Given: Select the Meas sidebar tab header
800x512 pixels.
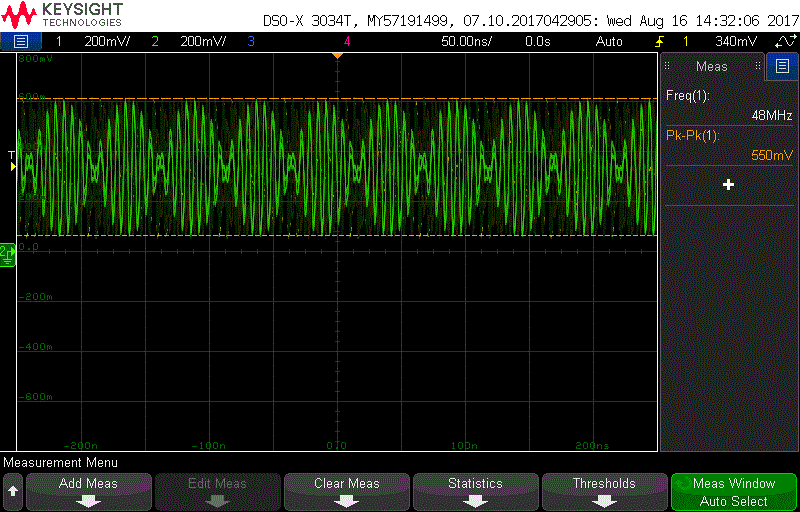Looking at the screenshot, I should point(712,66).
